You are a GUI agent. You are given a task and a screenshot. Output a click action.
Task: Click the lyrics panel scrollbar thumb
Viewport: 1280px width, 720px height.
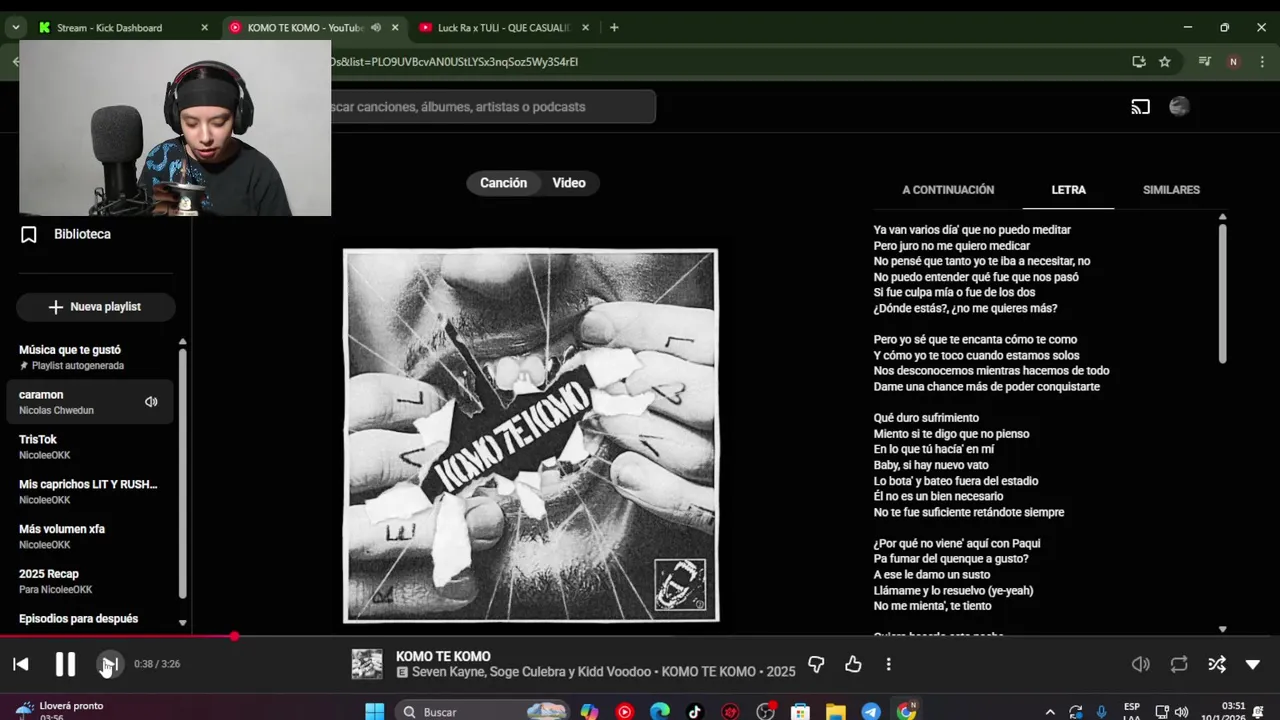pyautogui.click(x=1222, y=294)
